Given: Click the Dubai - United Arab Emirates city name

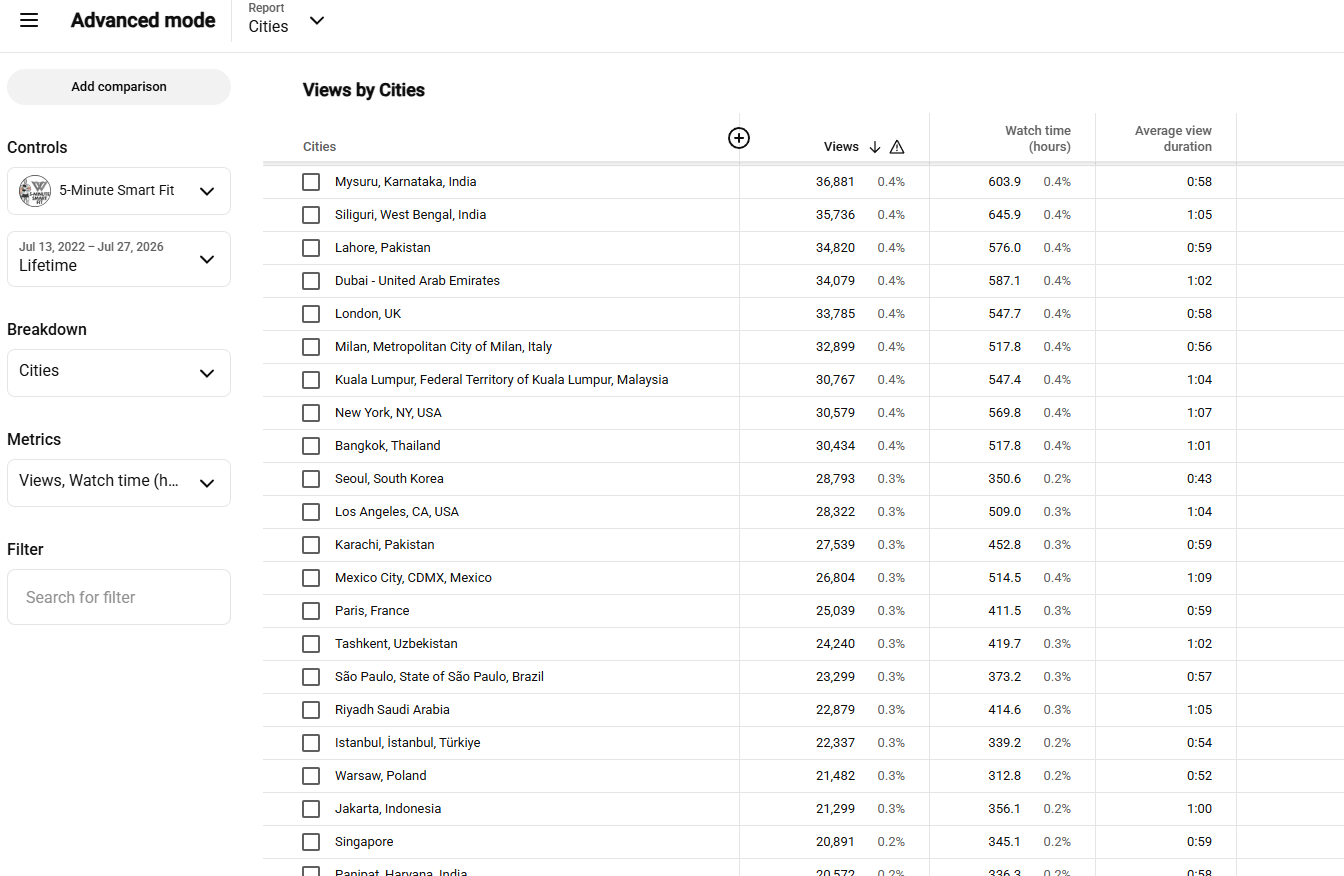Looking at the screenshot, I should pos(417,281).
